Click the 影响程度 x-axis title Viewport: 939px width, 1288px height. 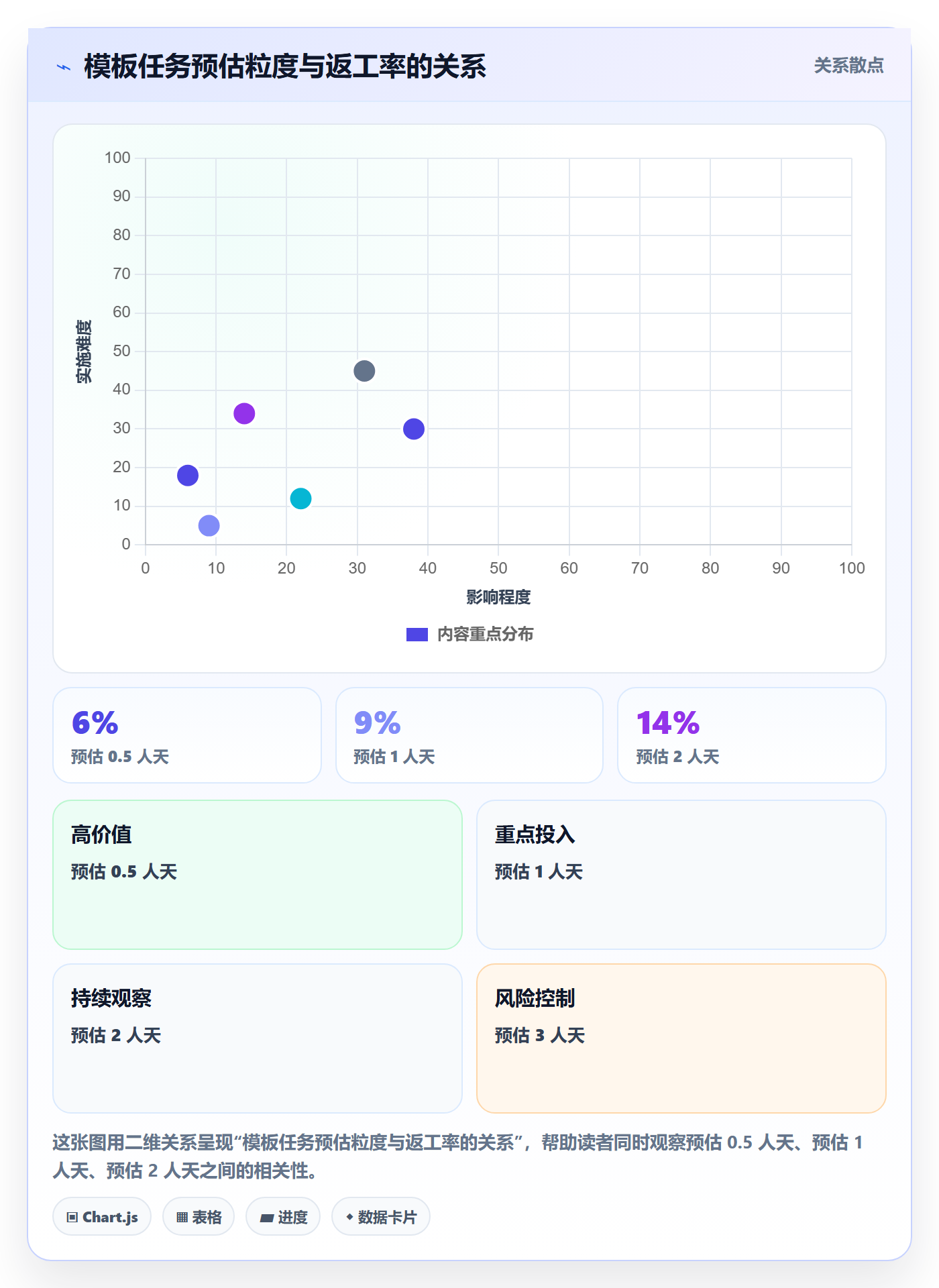pos(498,597)
